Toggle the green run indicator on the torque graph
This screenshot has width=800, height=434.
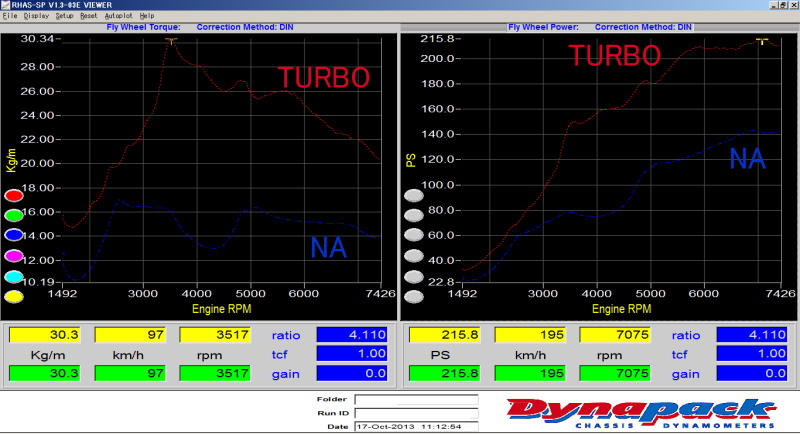click(14, 215)
